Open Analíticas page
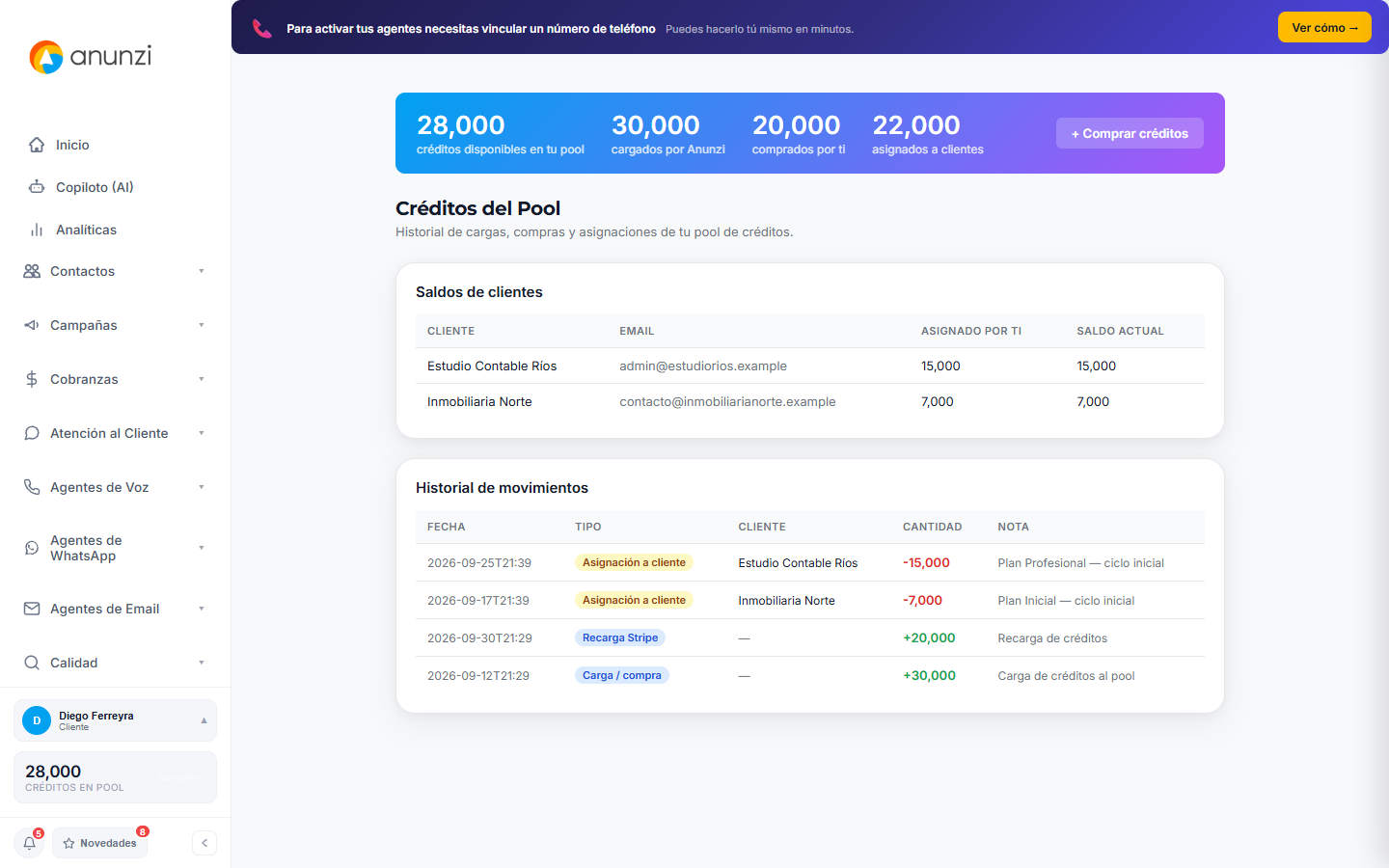The height and width of the screenshot is (868, 1389). click(x=86, y=230)
